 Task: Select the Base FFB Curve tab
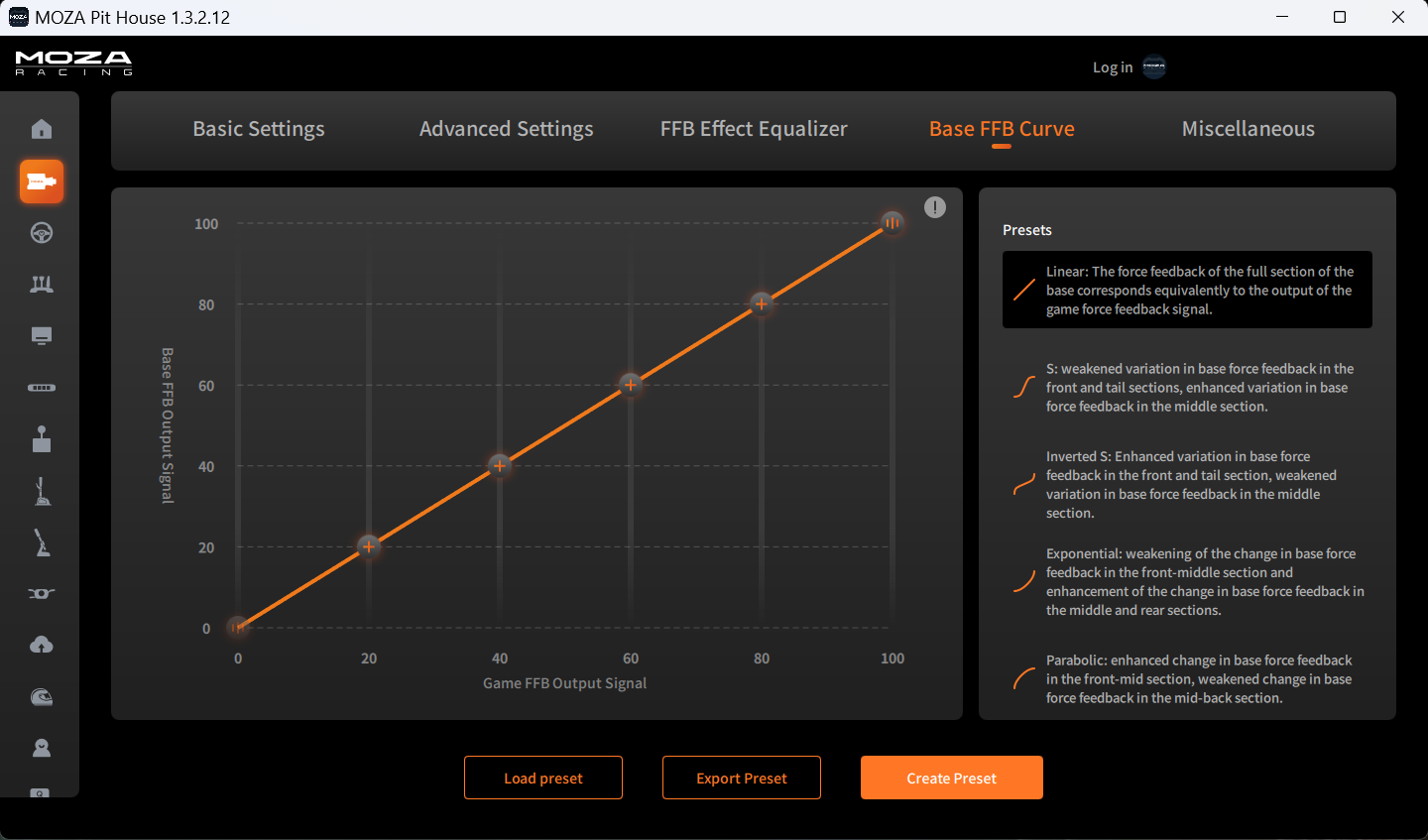tap(1002, 129)
